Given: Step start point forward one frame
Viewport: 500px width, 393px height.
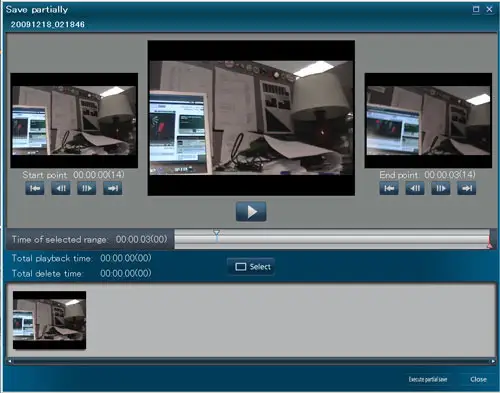Looking at the screenshot, I should pyautogui.click(x=87, y=188).
